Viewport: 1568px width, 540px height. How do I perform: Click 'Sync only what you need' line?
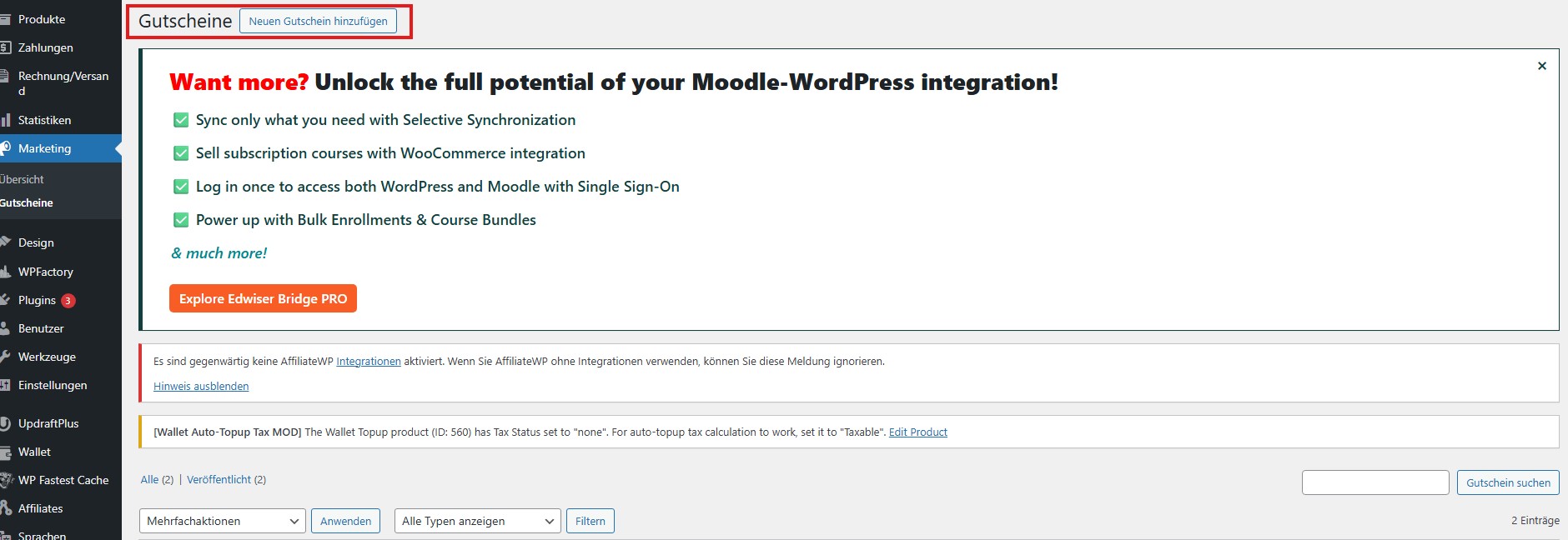point(385,120)
